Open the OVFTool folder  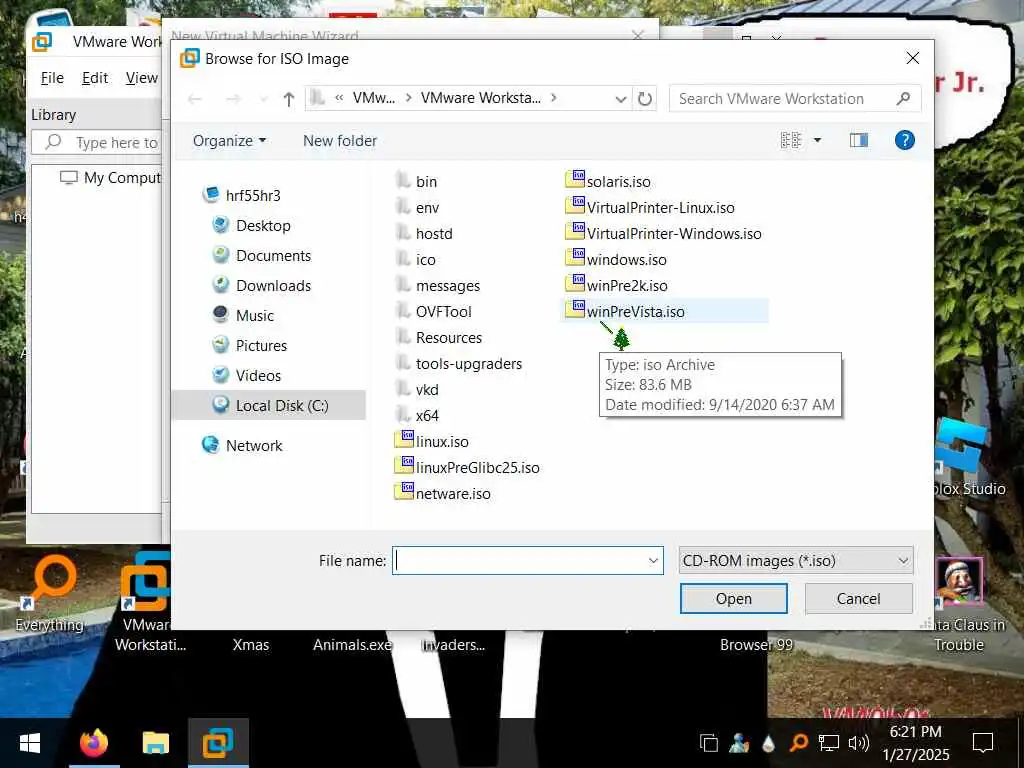pyautogui.click(x=443, y=312)
